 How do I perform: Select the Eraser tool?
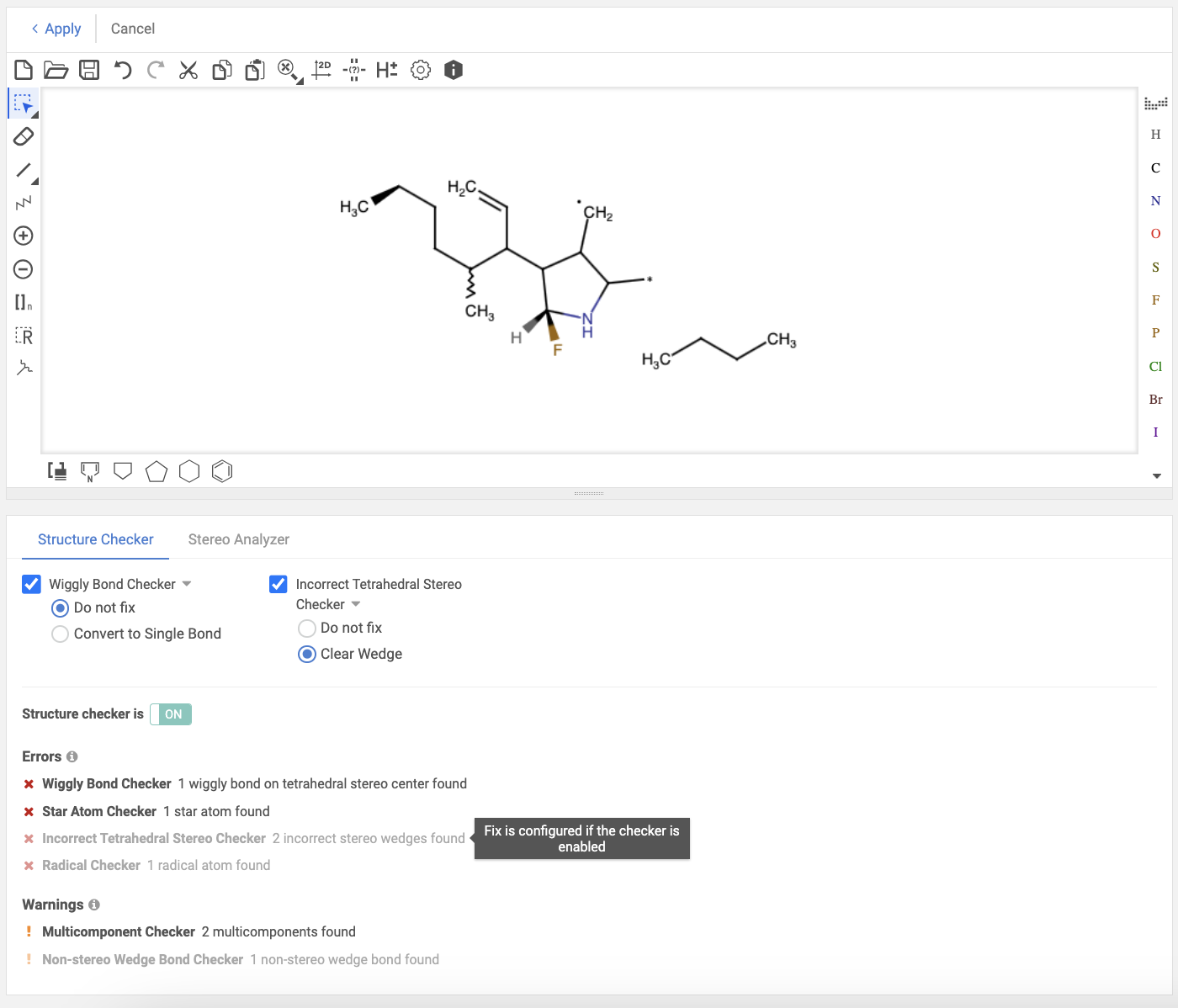click(24, 136)
